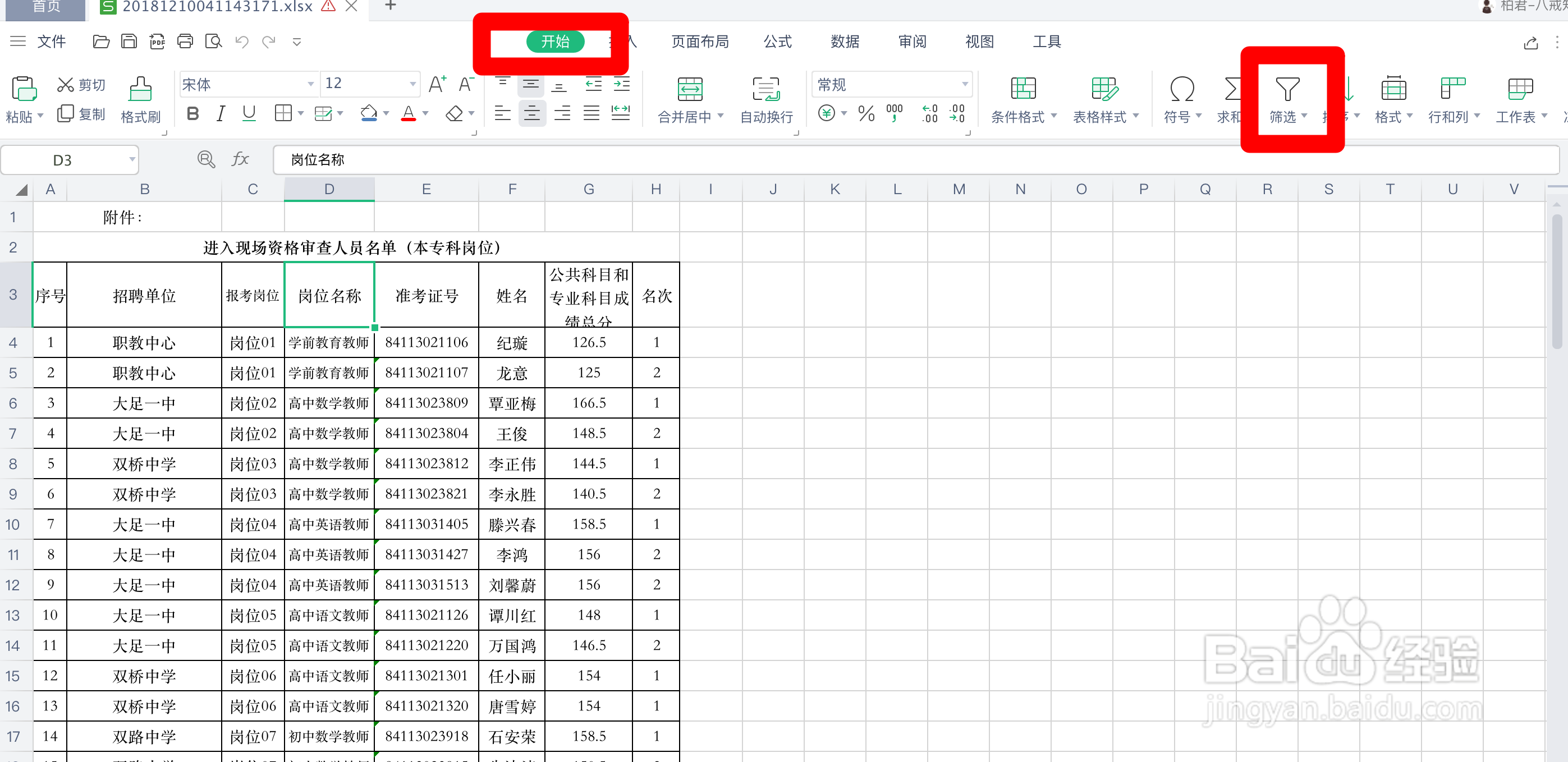Cut the selection with 剪切

81,85
